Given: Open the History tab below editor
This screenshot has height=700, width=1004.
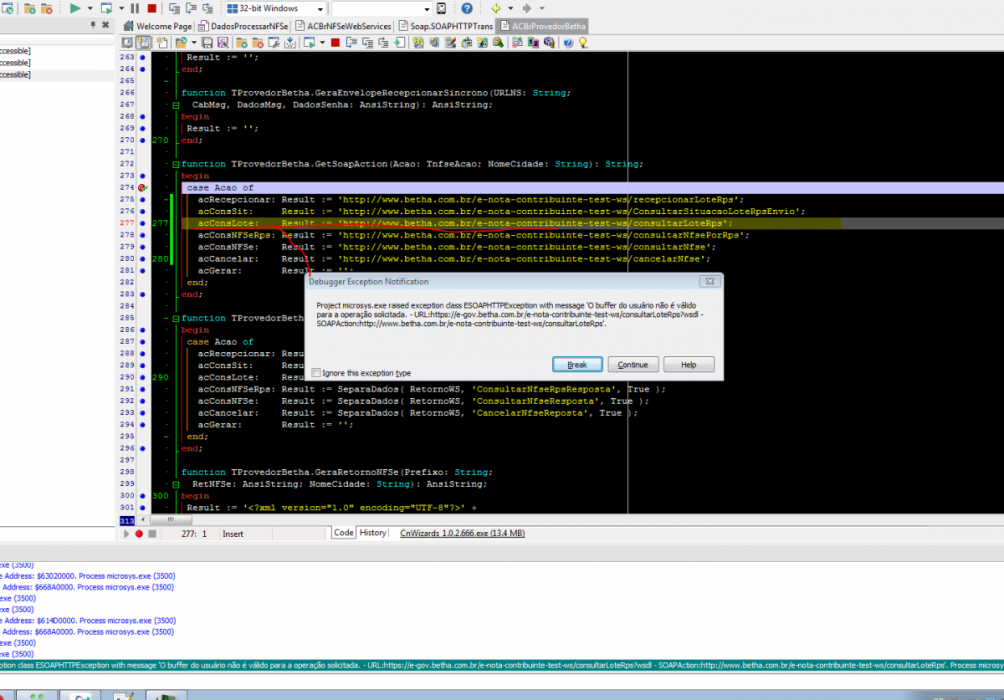Looking at the screenshot, I should pos(373,533).
